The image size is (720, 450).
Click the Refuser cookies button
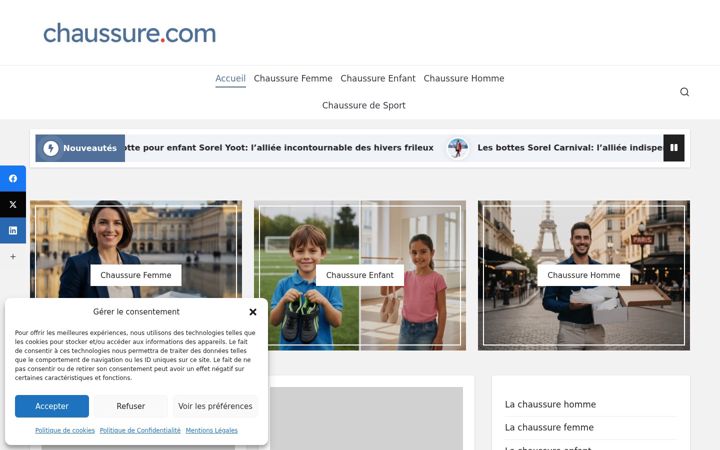coord(130,406)
